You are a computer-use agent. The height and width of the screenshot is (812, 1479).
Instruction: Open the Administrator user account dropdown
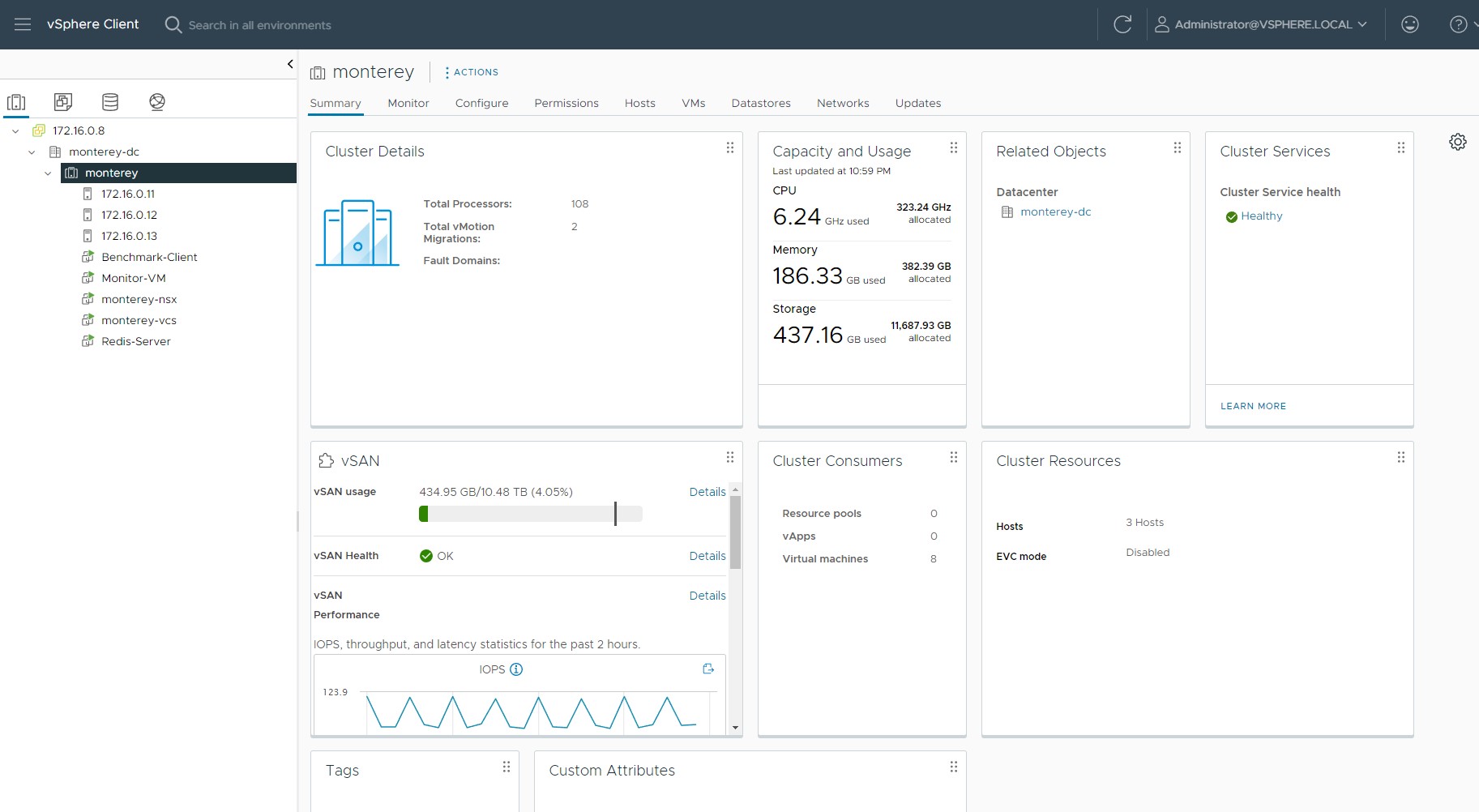click(x=1261, y=24)
